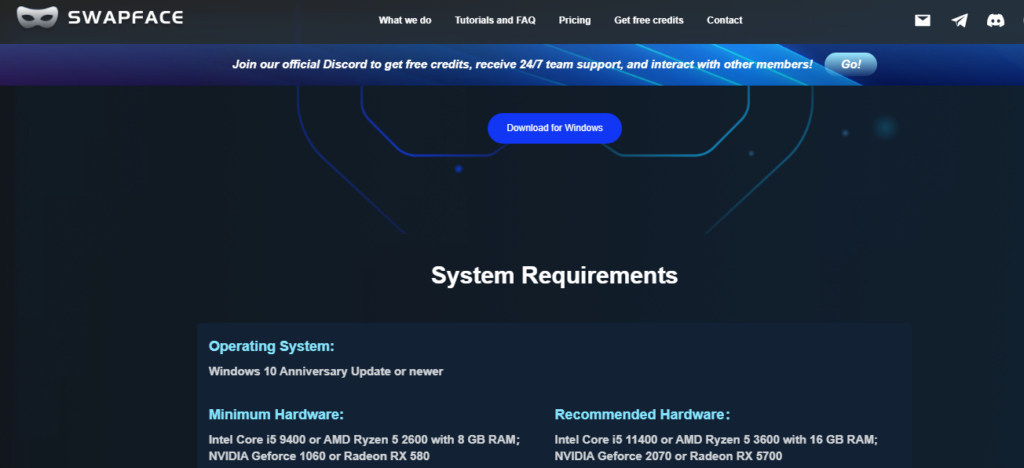Click Windows 10 Anniversary Update text
Viewport: 1024px width, 468px height.
tap(325, 371)
